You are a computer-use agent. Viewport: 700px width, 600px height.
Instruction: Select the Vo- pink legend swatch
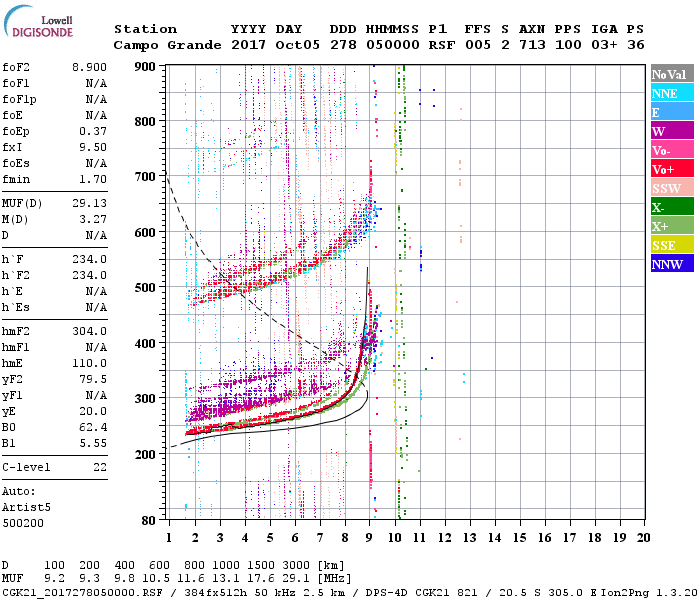click(672, 150)
